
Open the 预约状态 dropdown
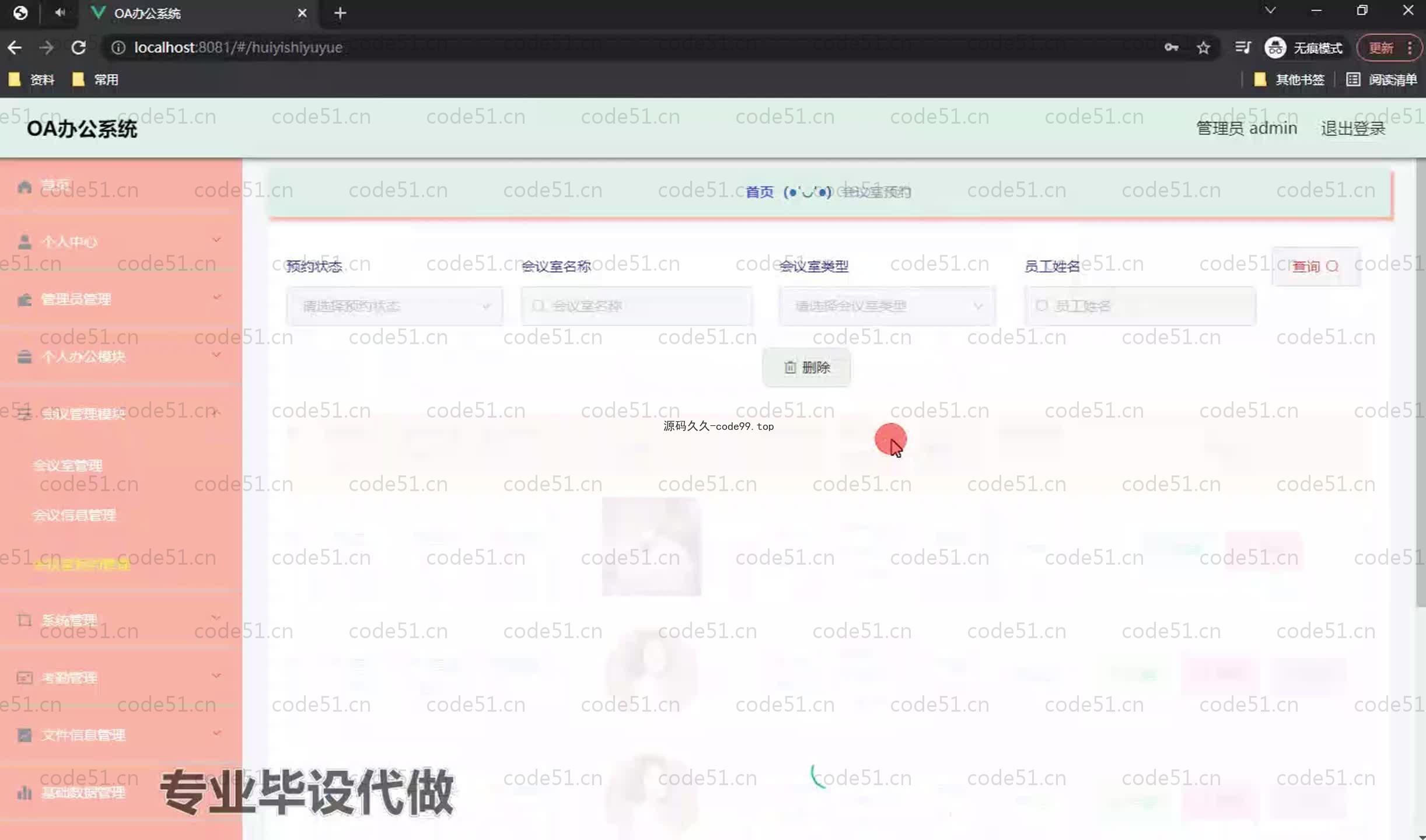(x=394, y=306)
